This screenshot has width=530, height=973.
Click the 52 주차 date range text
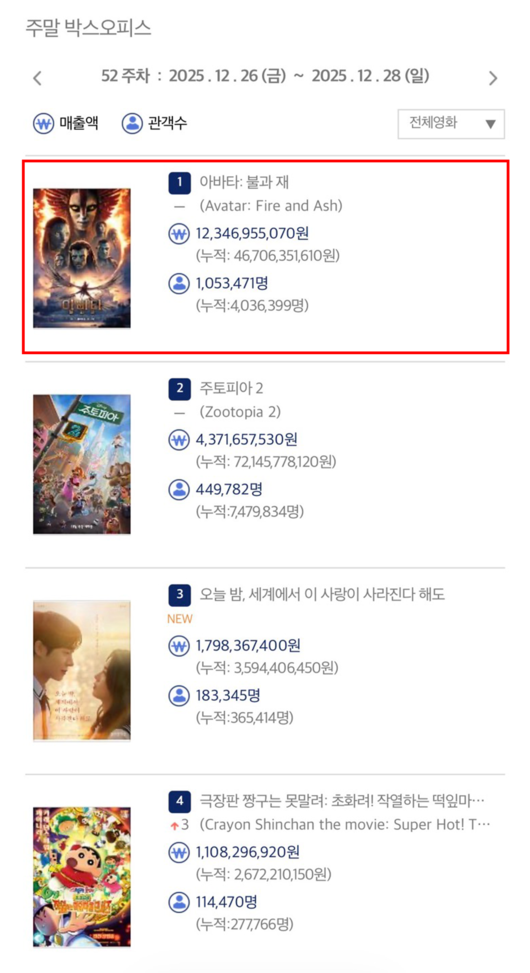(265, 77)
